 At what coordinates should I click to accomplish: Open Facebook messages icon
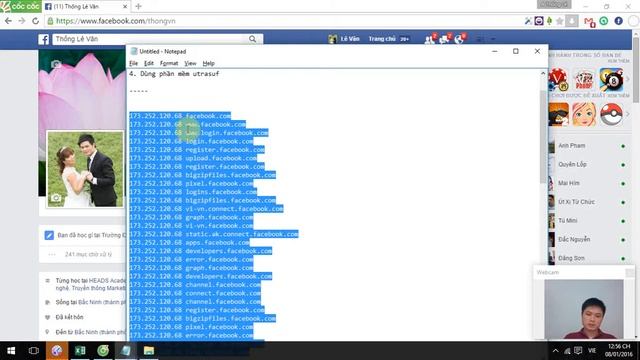click(x=444, y=39)
